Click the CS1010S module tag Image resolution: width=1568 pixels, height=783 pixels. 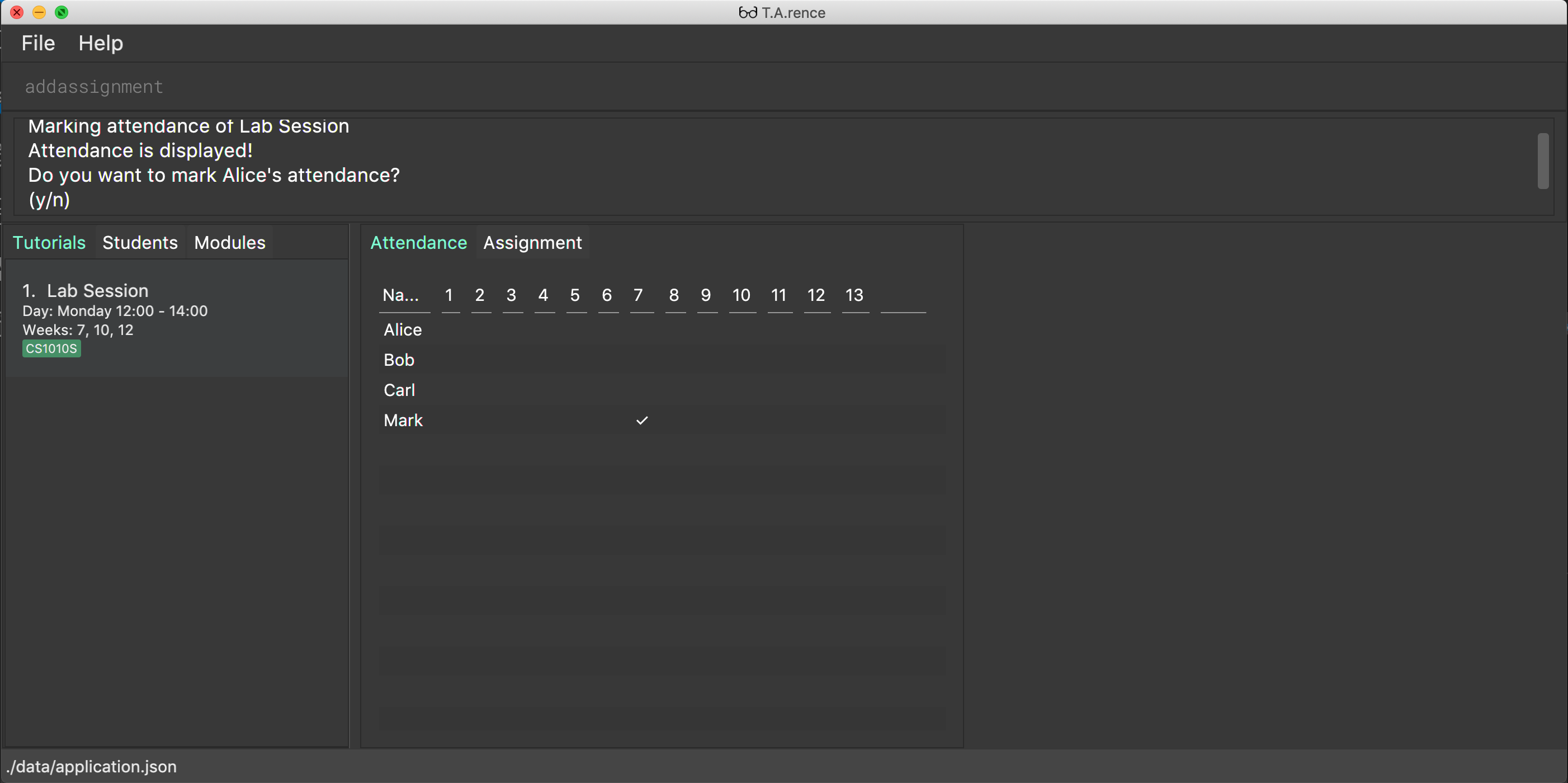pyautogui.click(x=52, y=348)
